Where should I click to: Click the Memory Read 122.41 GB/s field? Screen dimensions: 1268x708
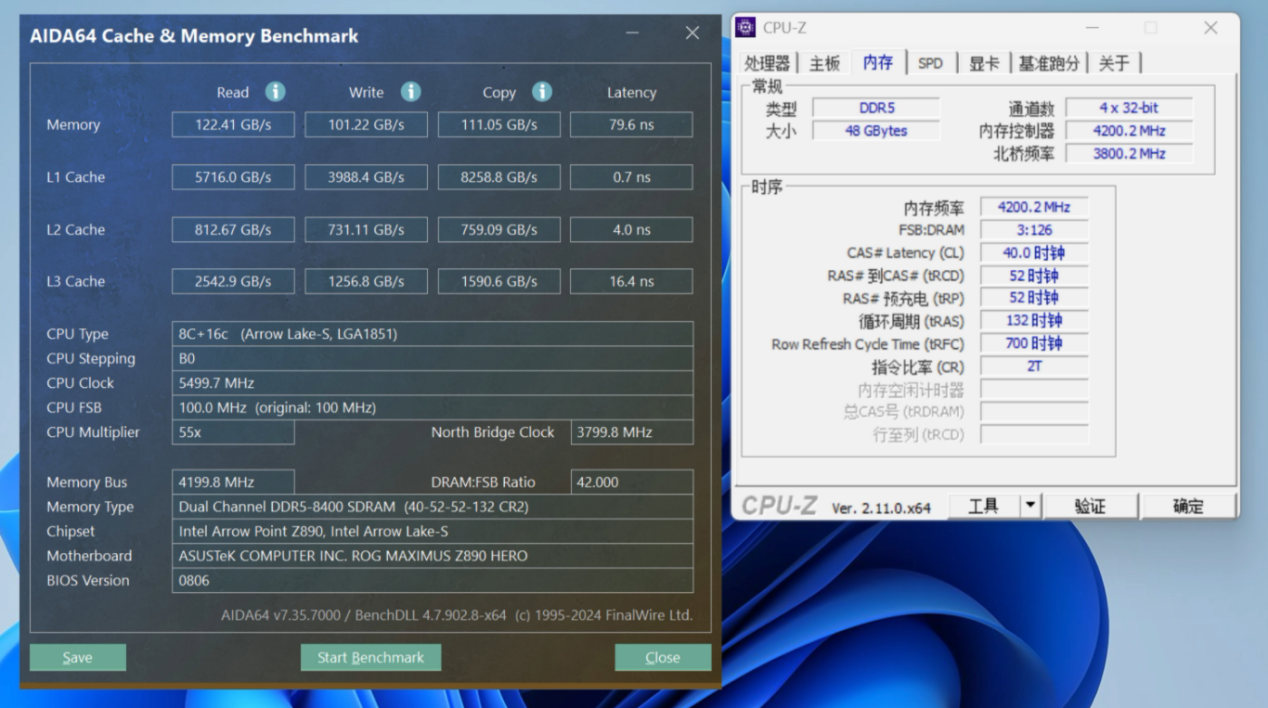tap(233, 125)
